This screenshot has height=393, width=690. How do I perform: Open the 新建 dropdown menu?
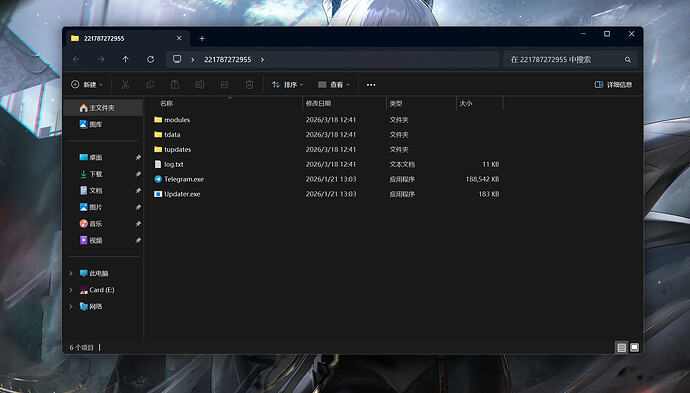point(87,84)
